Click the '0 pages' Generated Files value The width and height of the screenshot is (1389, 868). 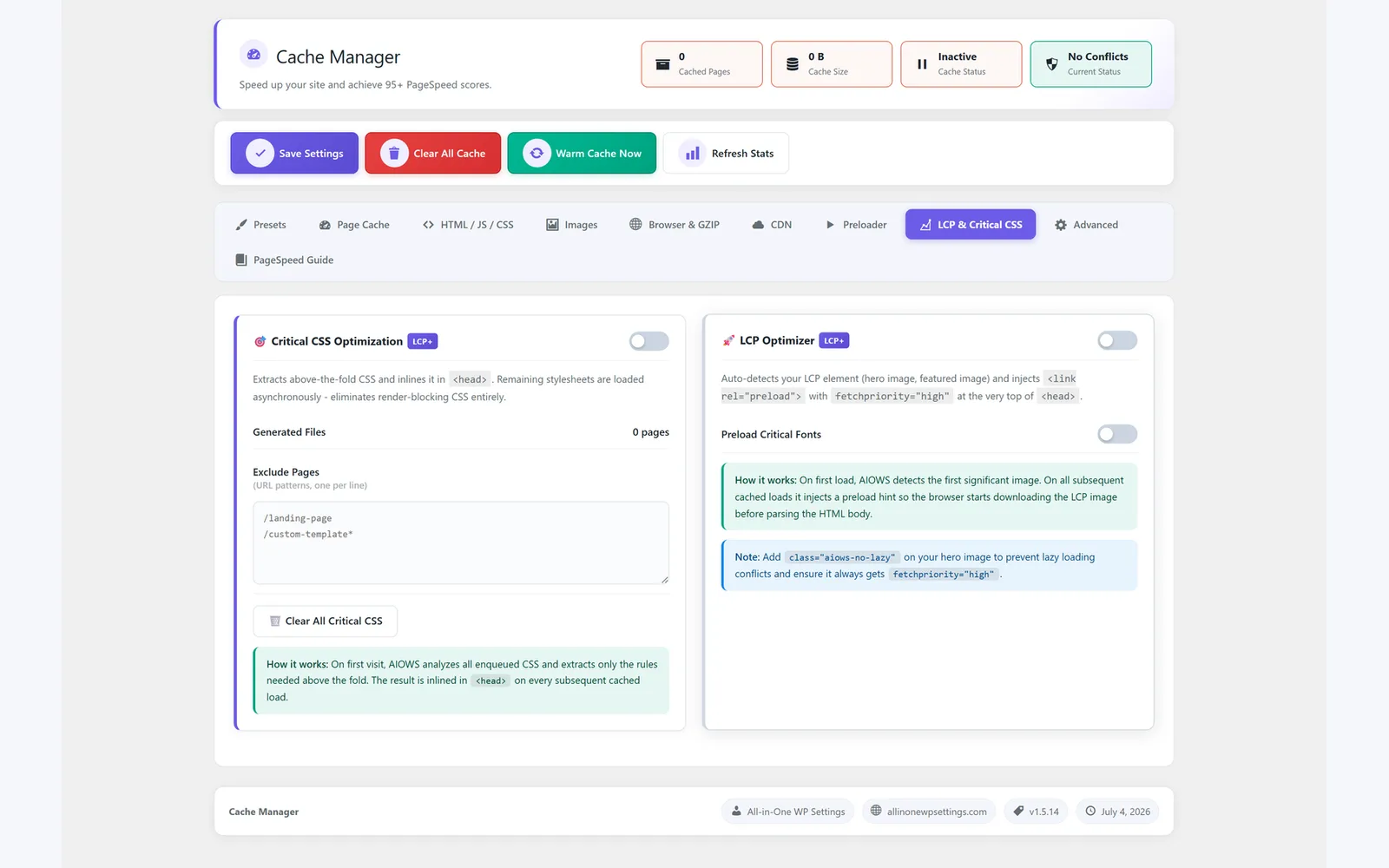(651, 432)
